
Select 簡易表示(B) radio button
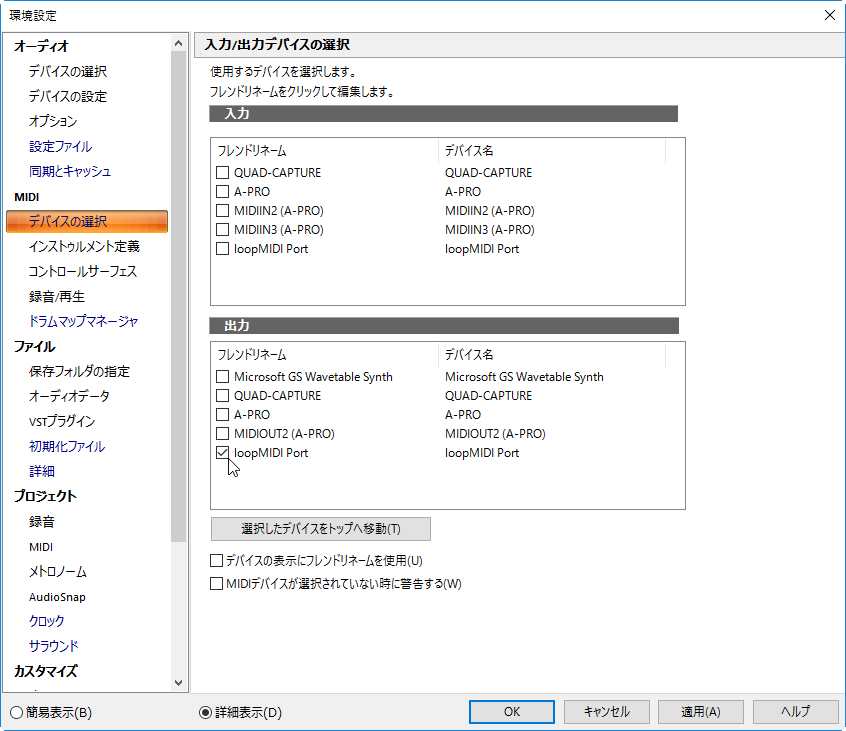pos(16,713)
